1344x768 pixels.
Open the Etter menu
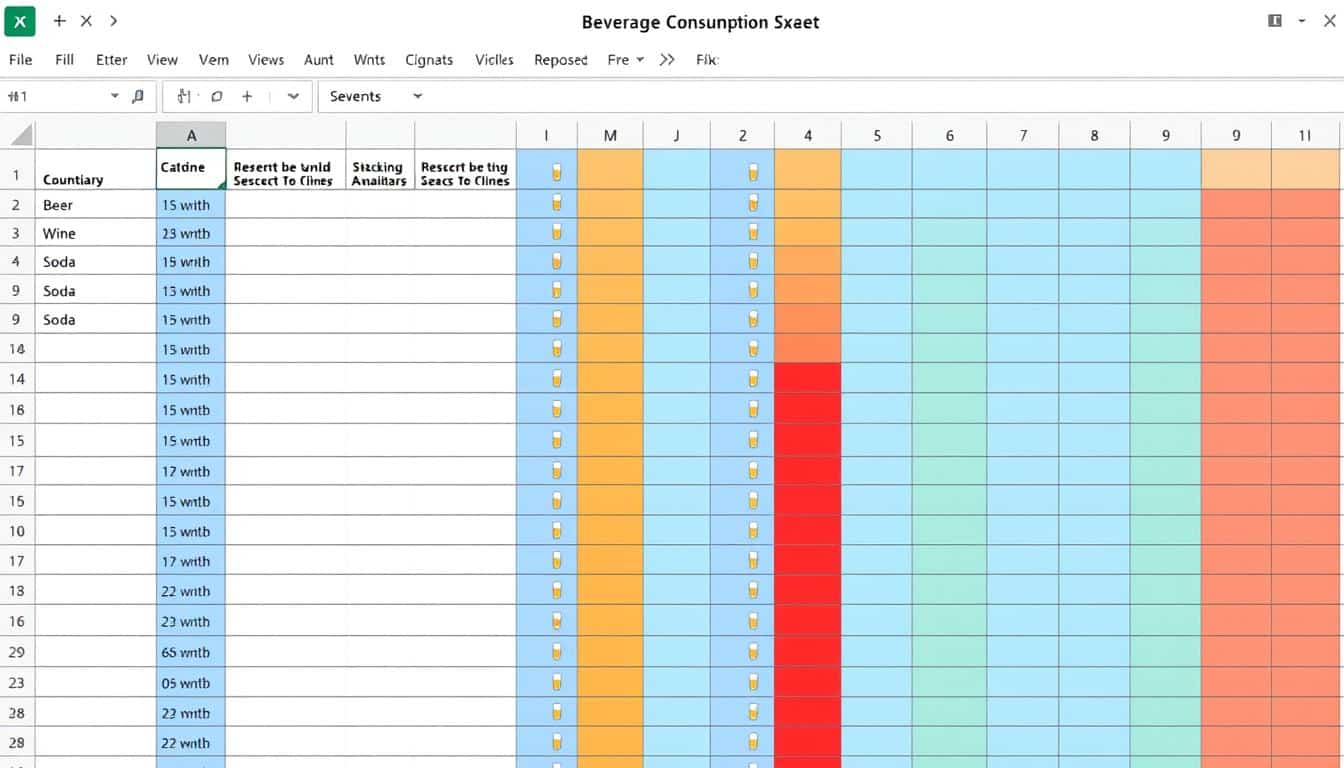coord(111,60)
